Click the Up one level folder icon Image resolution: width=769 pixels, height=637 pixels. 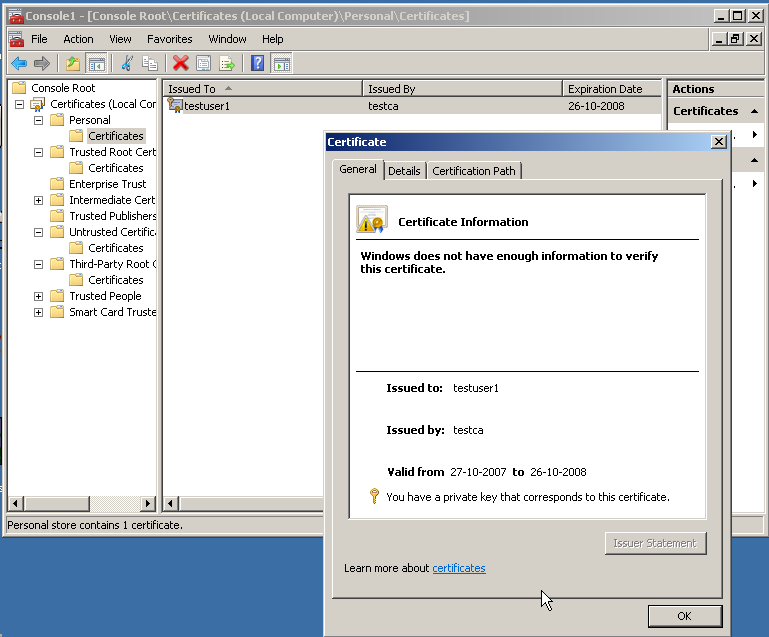(x=73, y=63)
